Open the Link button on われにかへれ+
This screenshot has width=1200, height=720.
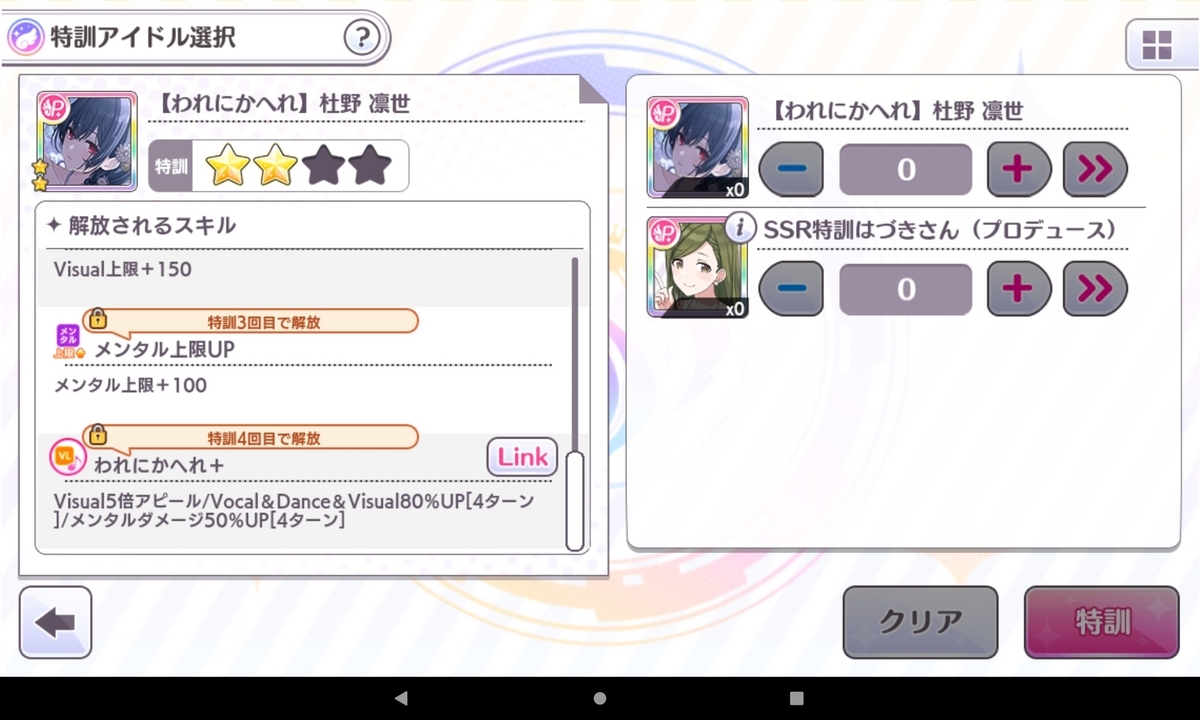[x=523, y=457]
